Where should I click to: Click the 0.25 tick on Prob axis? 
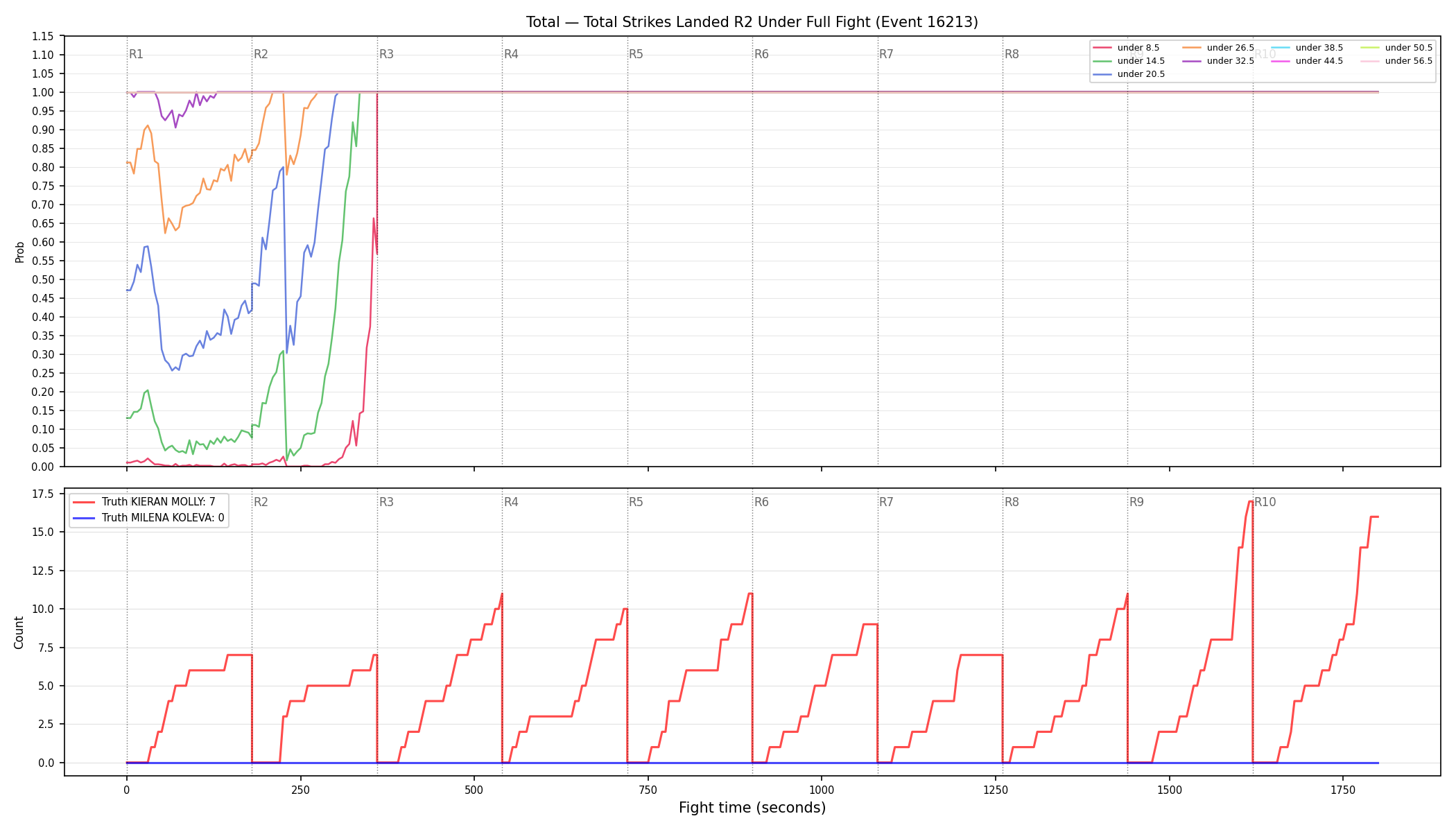[43, 373]
